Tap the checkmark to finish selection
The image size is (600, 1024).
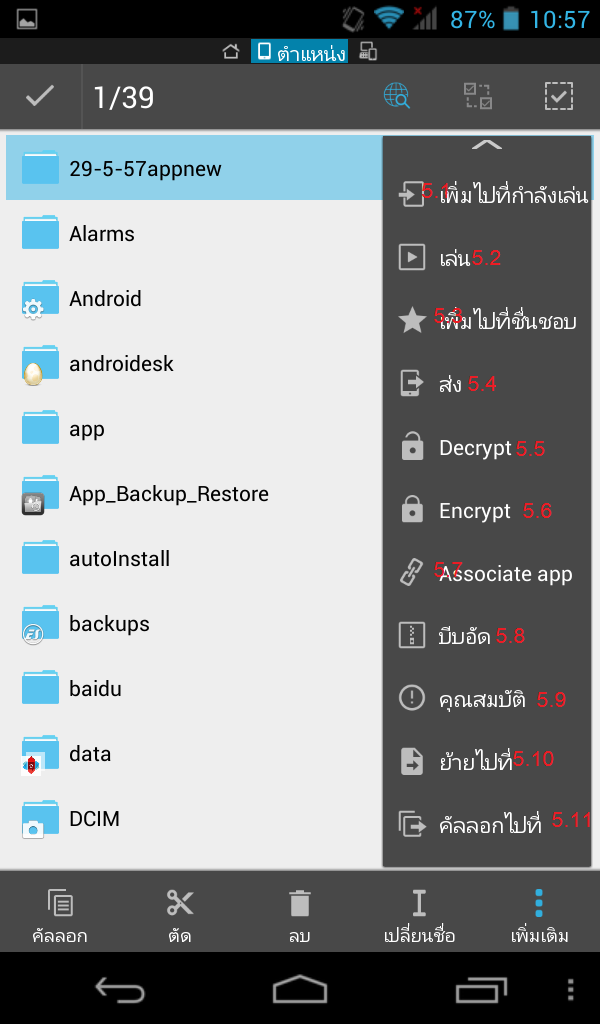(x=40, y=96)
